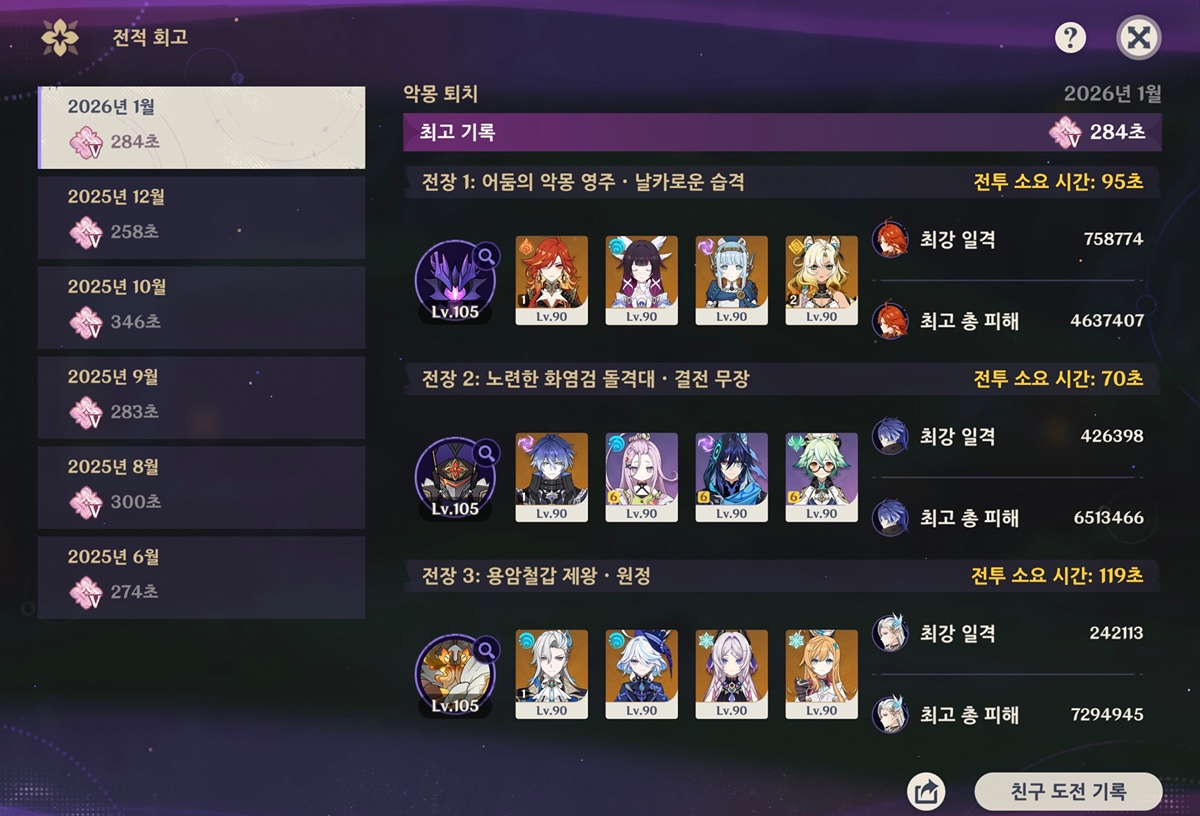
Task: Click the blonde character card in battlefield 1
Action: coord(822,280)
